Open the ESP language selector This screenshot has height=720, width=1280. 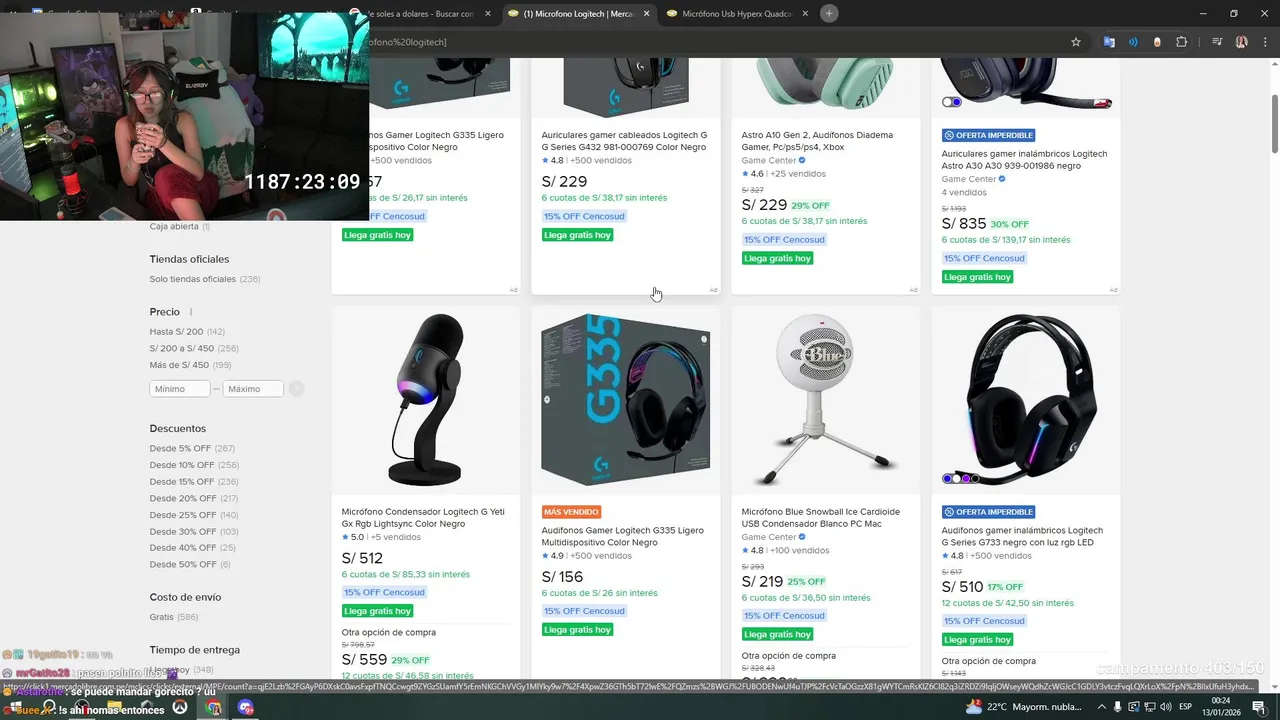point(1186,707)
